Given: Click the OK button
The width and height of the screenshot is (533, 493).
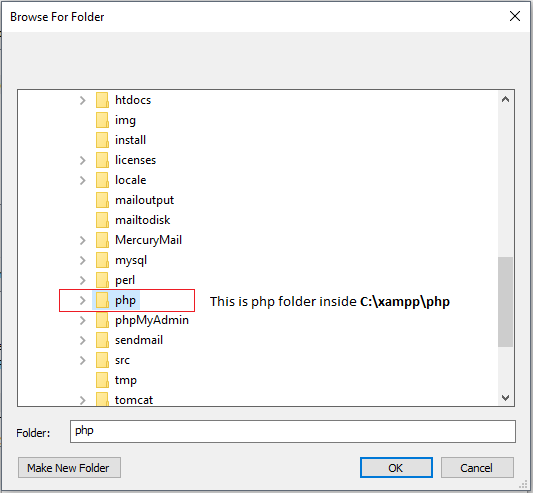Looking at the screenshot, I should point(396,468).
